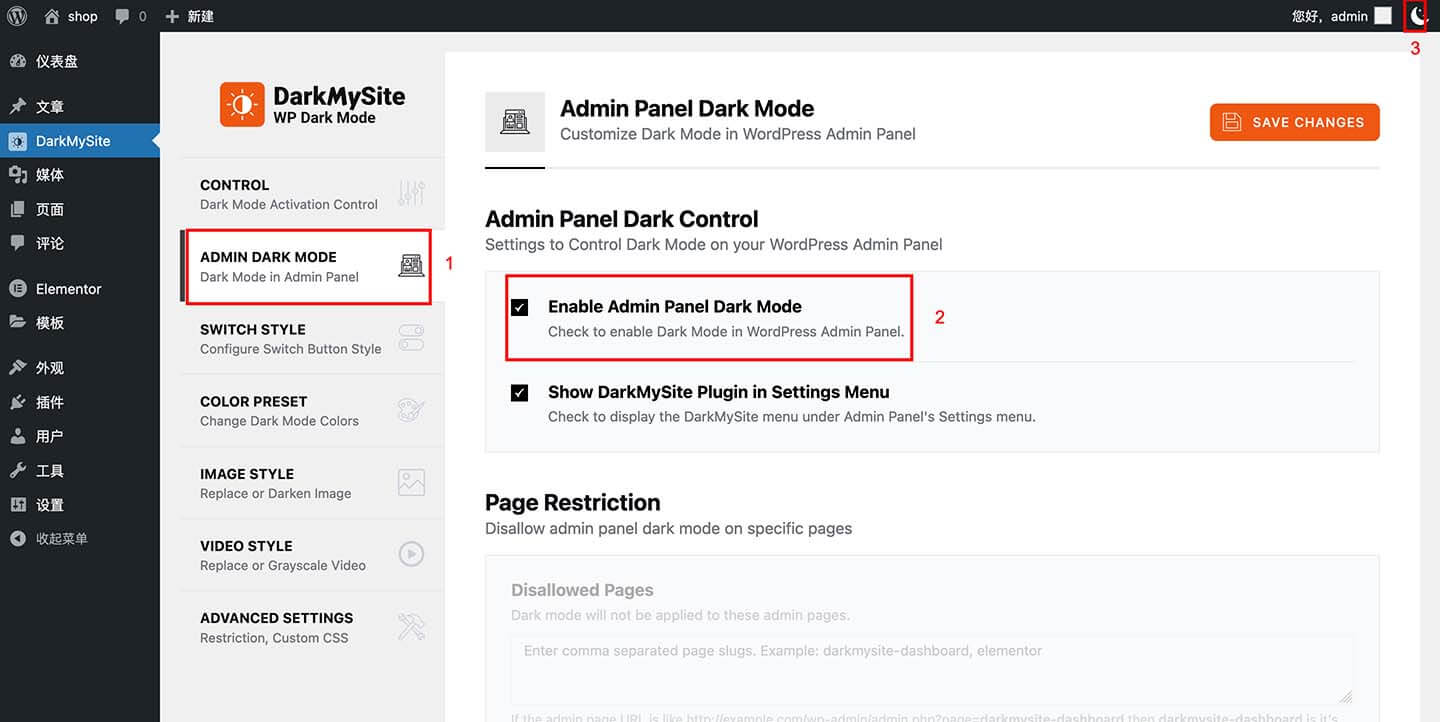The height and width of the screenshot is (722, 1440).
Task: Open 页面 pages menu
Action: (x=80, y=209)
